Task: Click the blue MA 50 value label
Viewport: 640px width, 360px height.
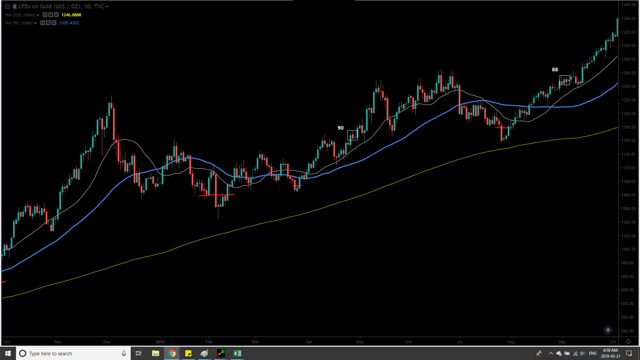Action: click(x=69, y=23)
